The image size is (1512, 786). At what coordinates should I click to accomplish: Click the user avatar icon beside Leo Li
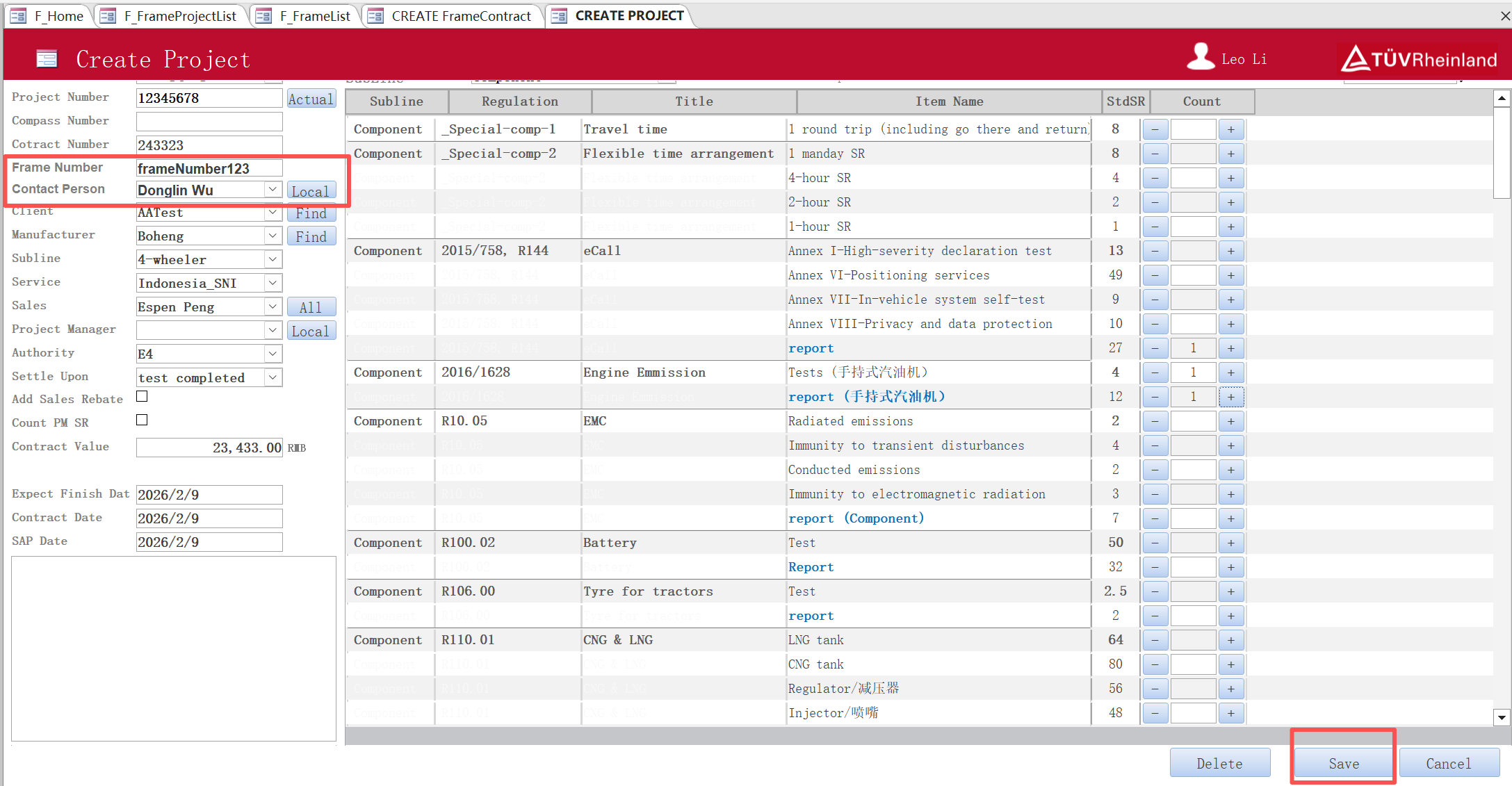(1201, 57)
